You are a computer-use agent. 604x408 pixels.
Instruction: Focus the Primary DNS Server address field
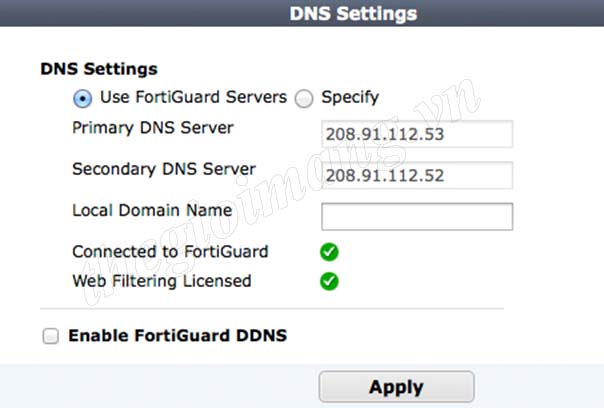(417, 134)
